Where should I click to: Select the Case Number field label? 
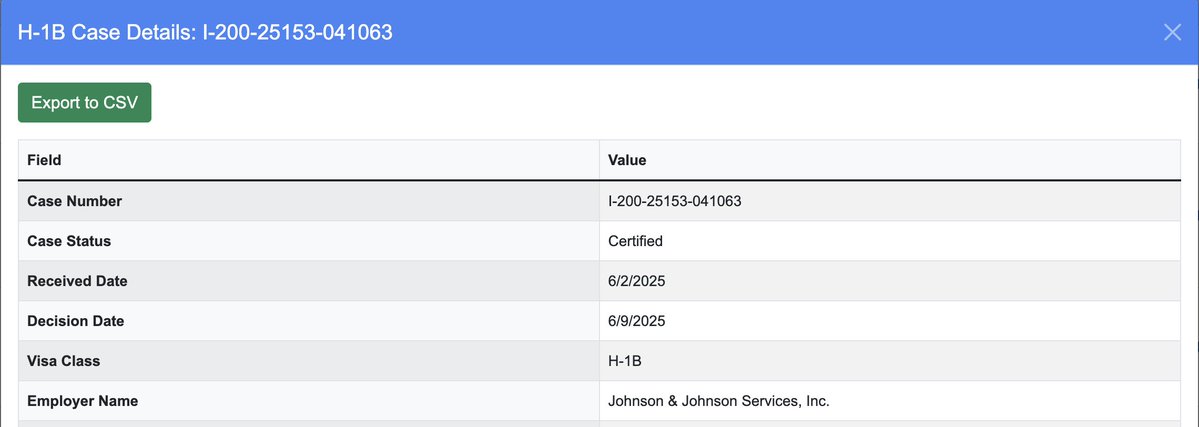(74, 201)
